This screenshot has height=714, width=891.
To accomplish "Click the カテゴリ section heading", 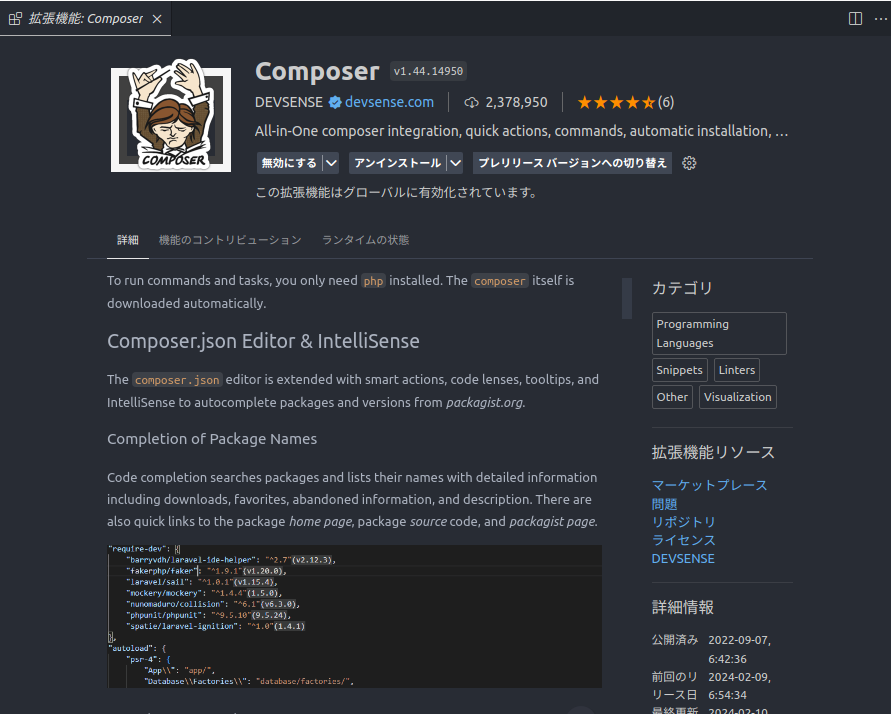I will 682,288.
